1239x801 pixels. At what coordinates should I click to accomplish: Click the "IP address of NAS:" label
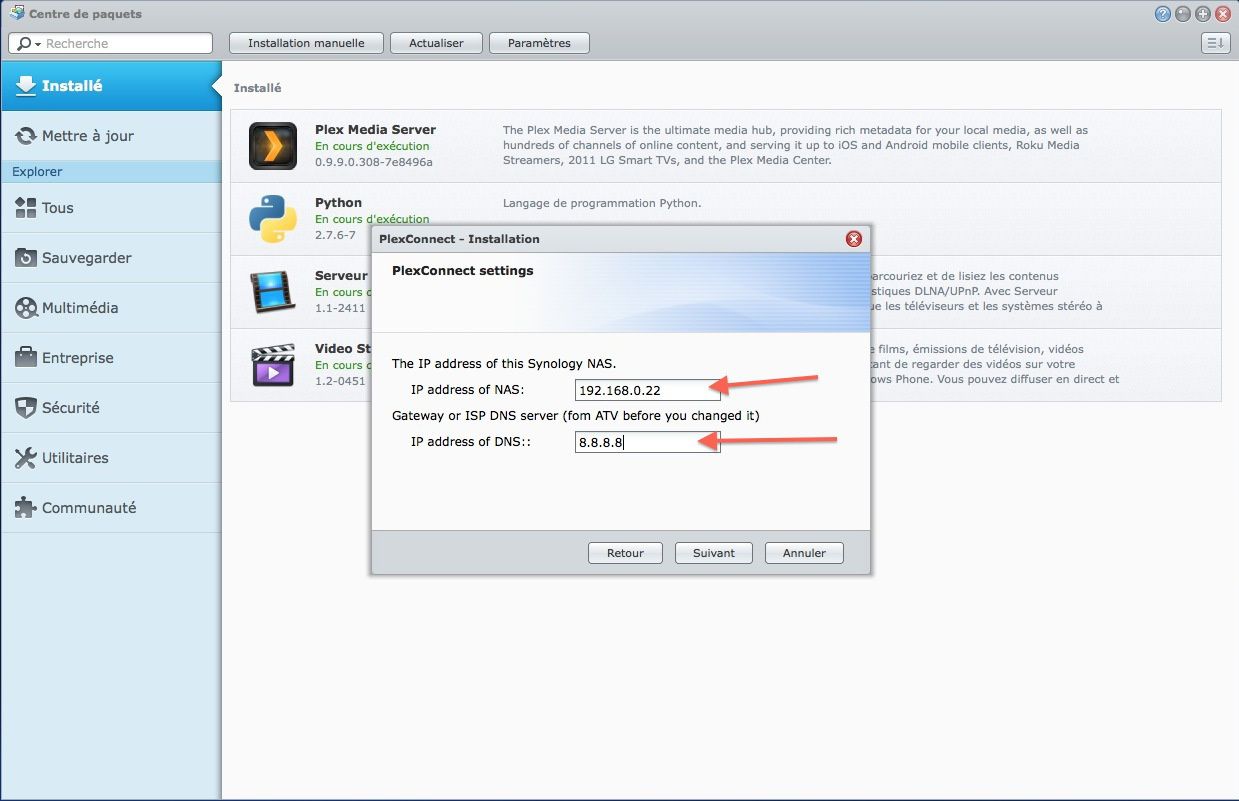click(468, 389)
